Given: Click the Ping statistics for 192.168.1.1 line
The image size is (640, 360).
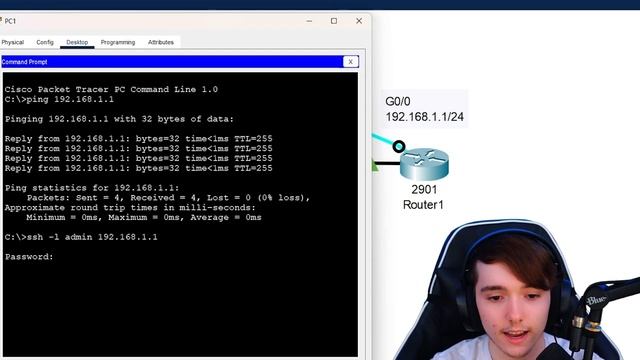Looking at the screenshot, I should 92,188.
